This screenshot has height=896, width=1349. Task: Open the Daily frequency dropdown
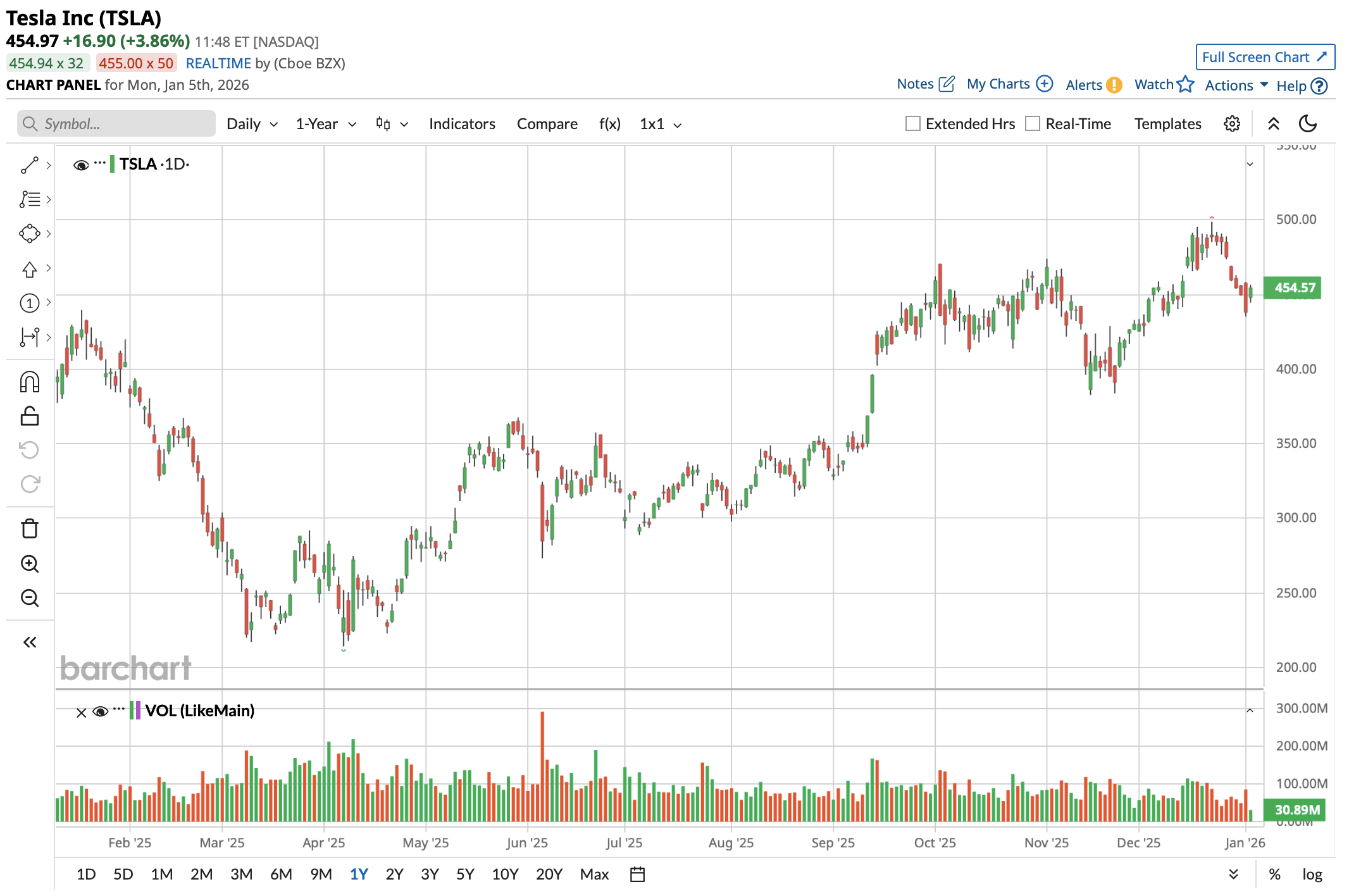coord(252,124)
